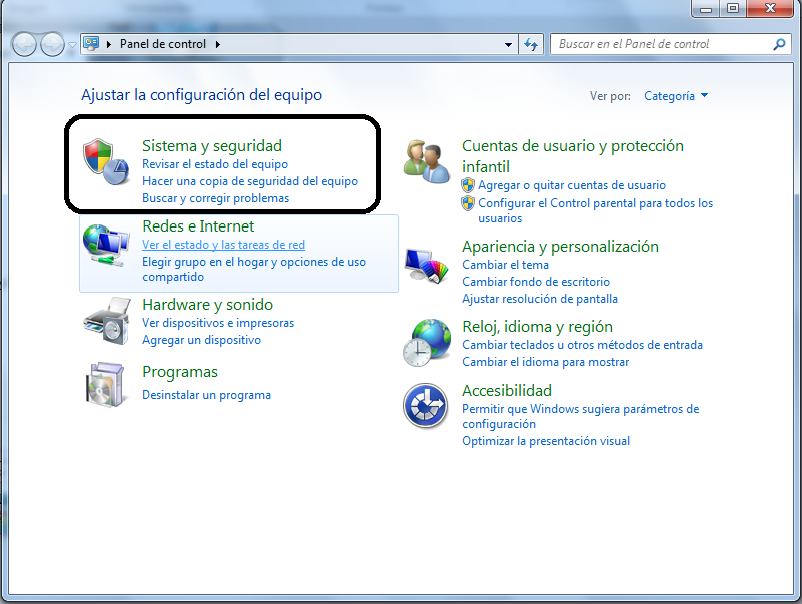Viewport: 802px width, 604px height.
Task: Open Redes e Internet category
Action: tap(198, 226)
